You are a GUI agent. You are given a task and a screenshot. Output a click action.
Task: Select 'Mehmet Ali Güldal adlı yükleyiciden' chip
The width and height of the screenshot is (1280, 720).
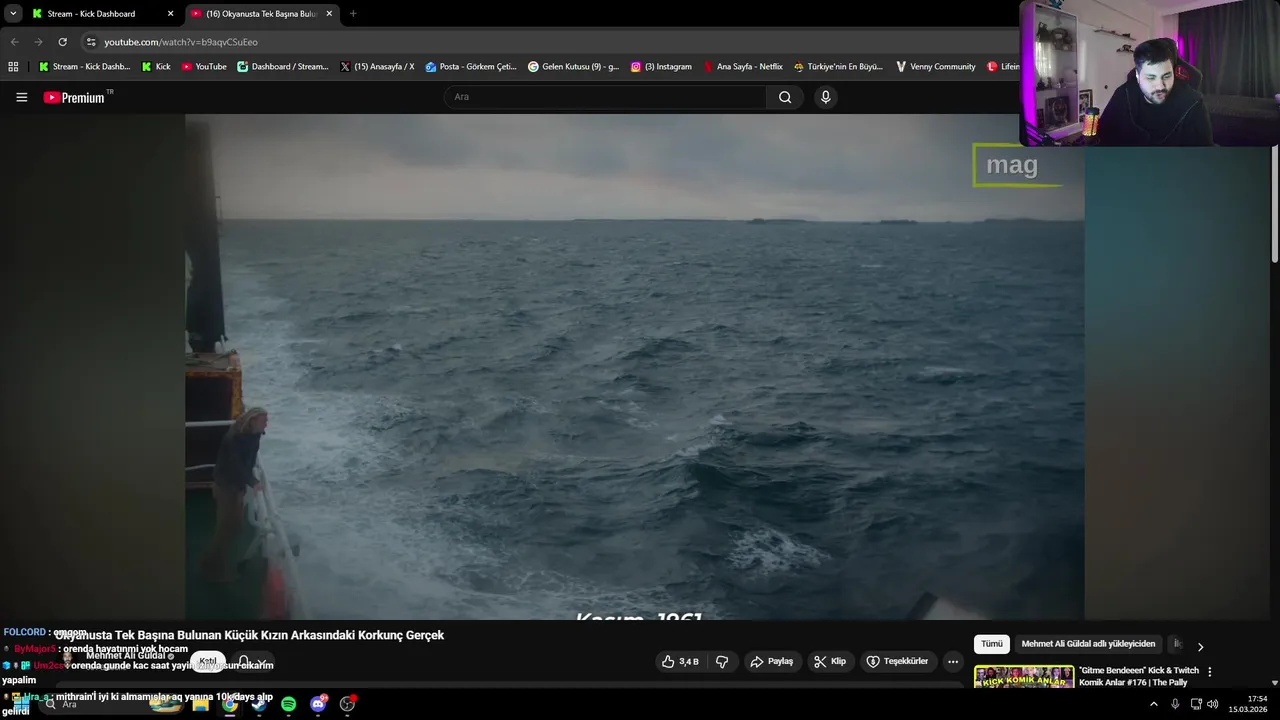pos(1088,644)
